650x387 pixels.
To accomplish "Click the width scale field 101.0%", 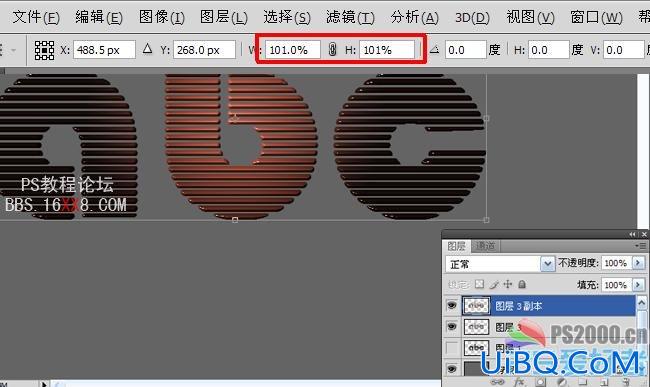I will (293, 50).
